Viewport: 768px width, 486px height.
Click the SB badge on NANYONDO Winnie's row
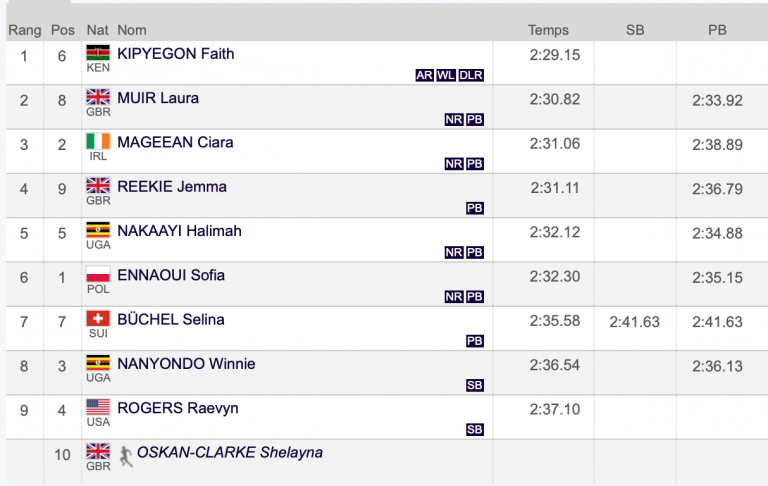(474, 385)
